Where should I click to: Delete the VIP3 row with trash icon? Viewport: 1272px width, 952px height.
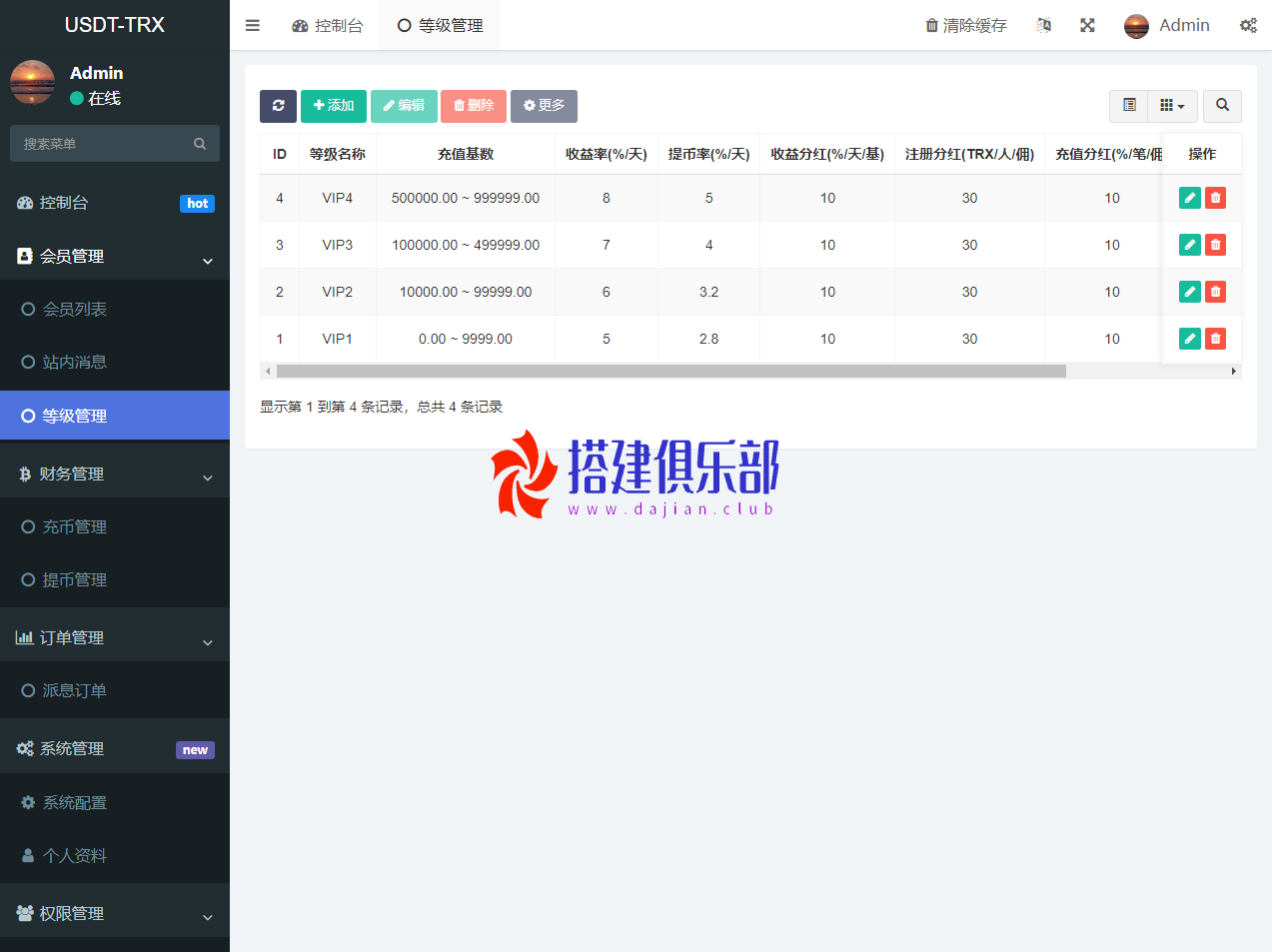1215,245
